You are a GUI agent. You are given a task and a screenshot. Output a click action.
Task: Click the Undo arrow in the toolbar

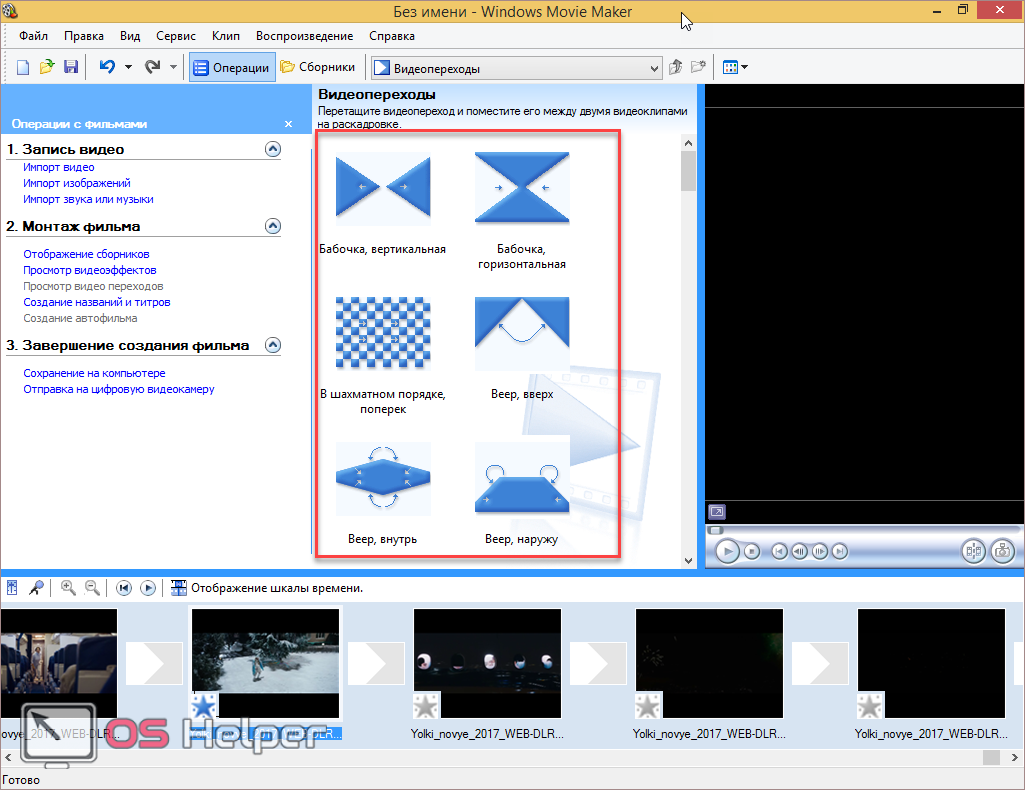[x=107, y=68]
